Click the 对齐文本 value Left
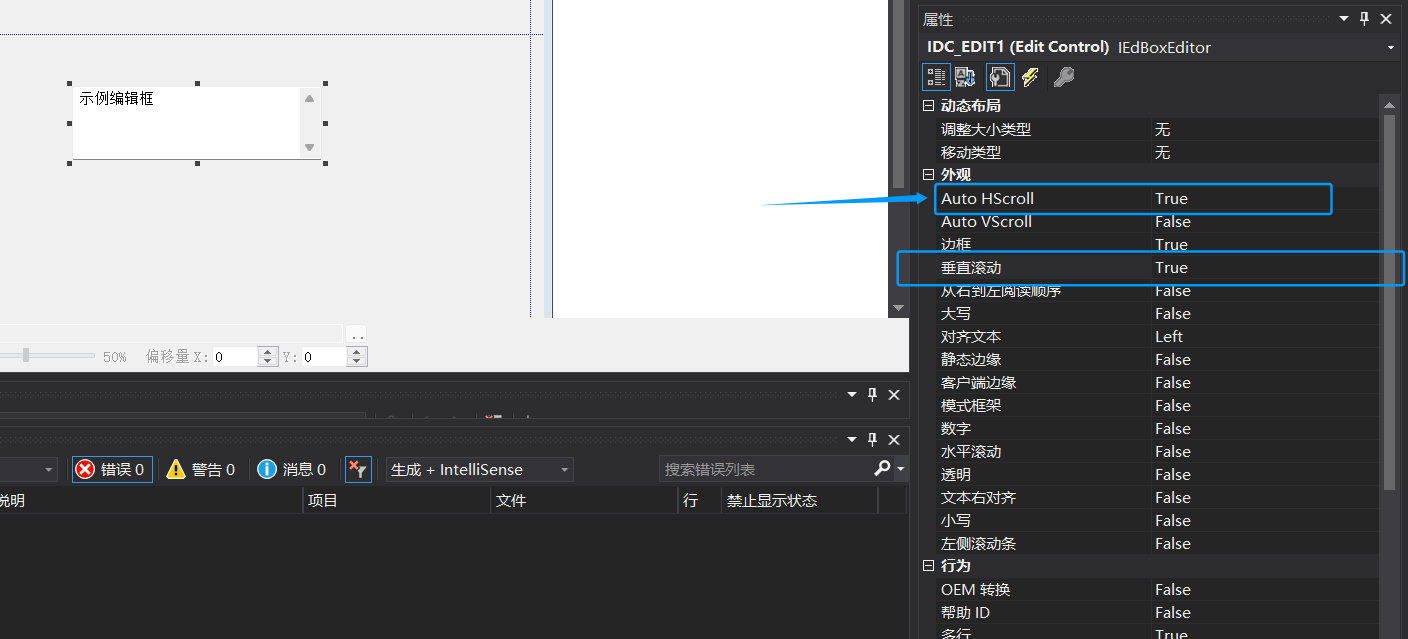 coord(1169,336)
